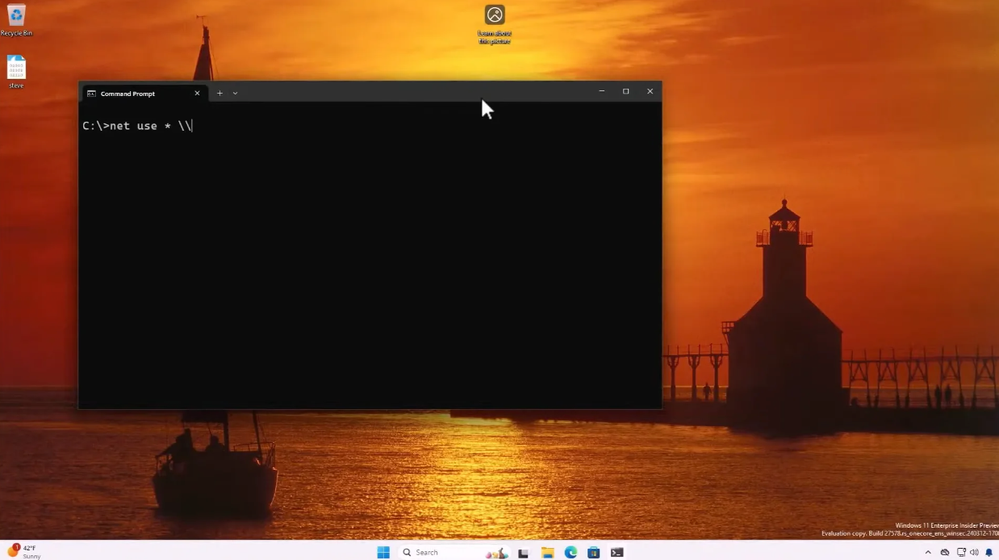The width and height of the screenshot is (999, 560).
Task: Add a new terminal tab with plus button
Action: click(x=220, y=93)
